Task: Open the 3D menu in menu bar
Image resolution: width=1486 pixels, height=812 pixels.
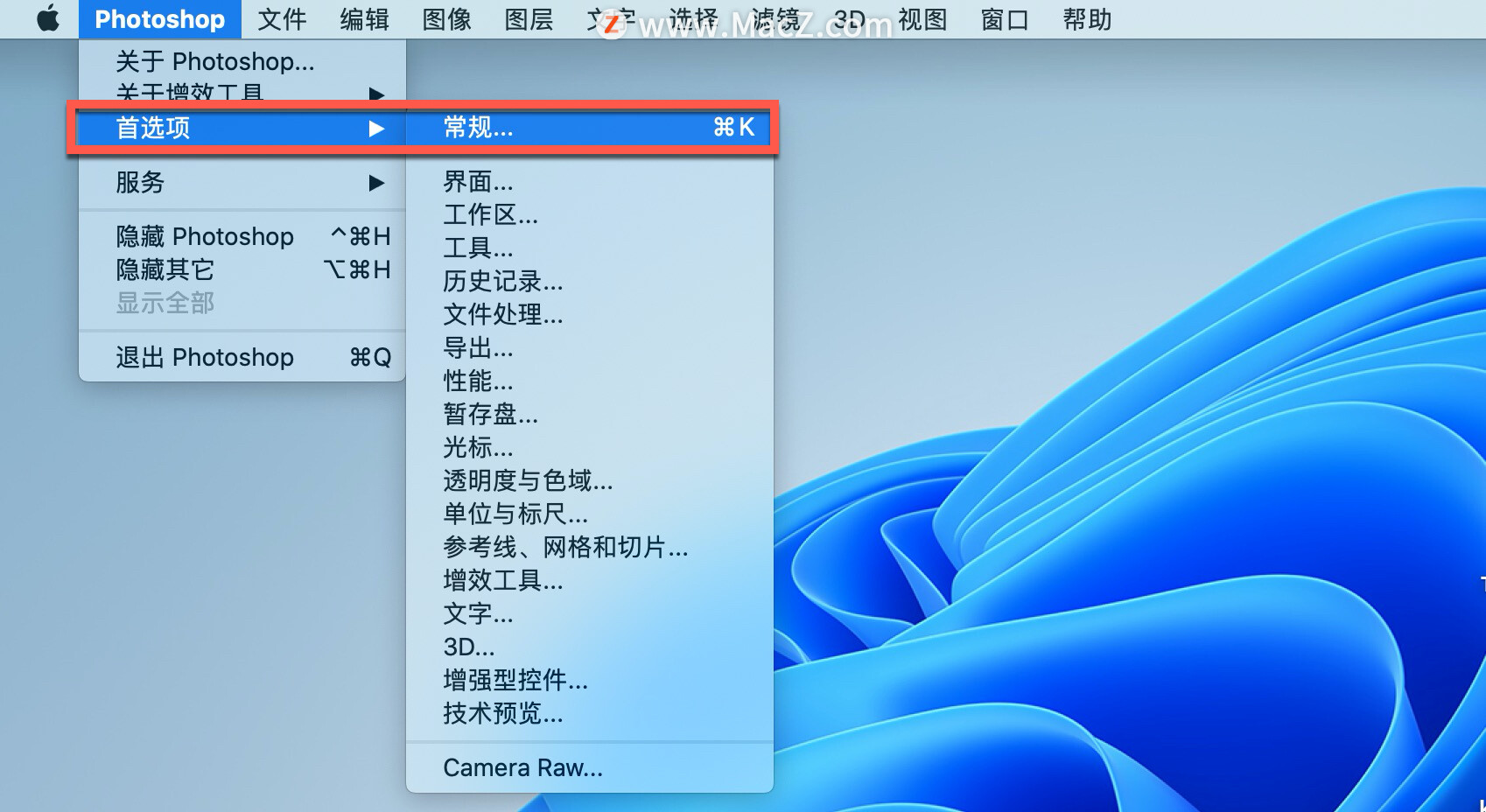Action: (x=849, y=19)
